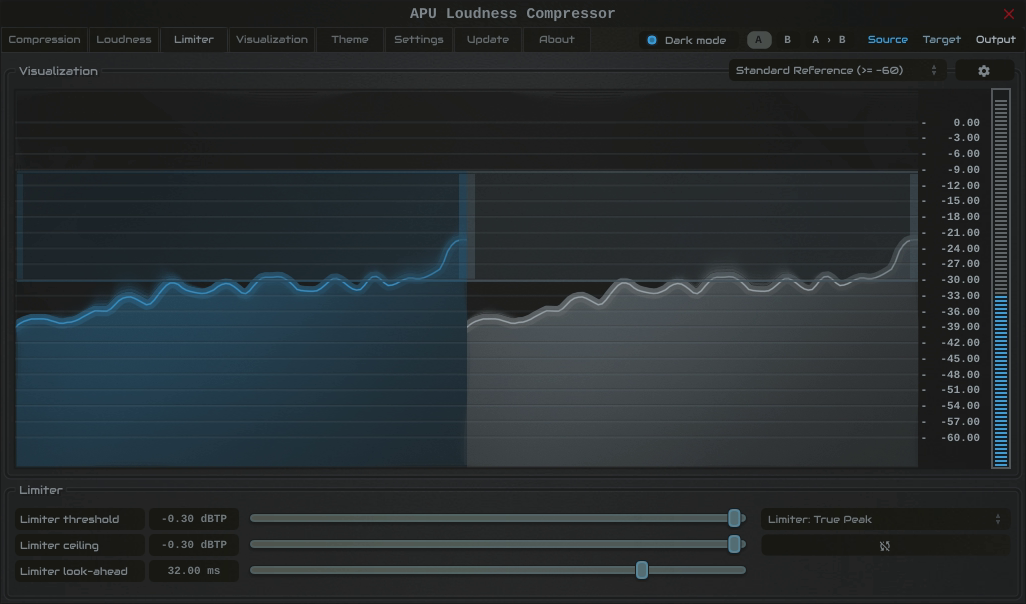Click the Limiter look-ahead slider handle

(642, 571)
